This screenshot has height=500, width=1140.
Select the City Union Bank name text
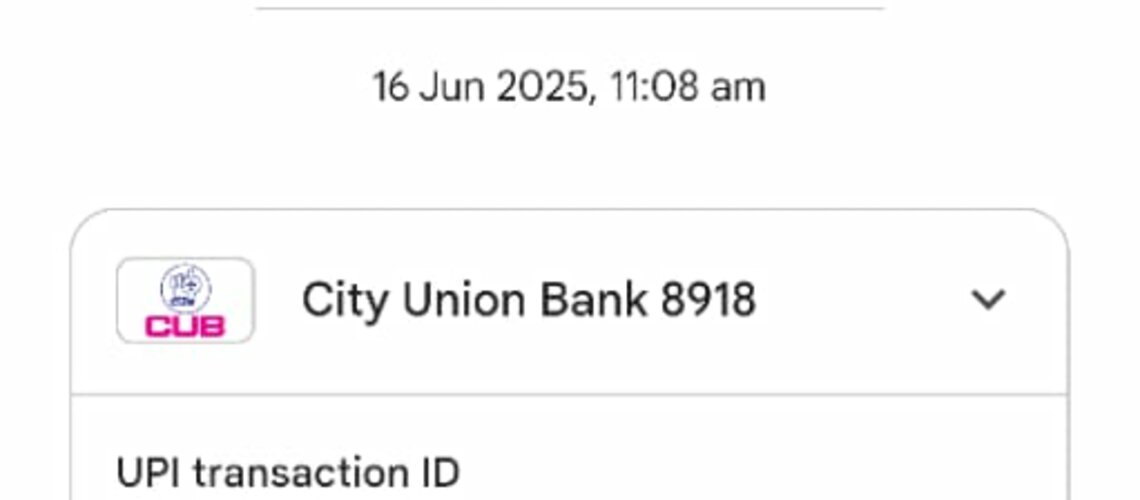[475, 300]
